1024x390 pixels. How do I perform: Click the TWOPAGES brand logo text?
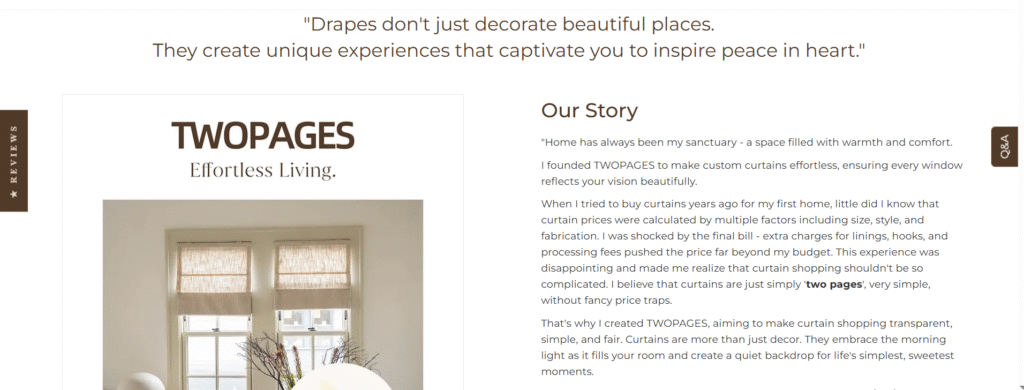point(263,135)
